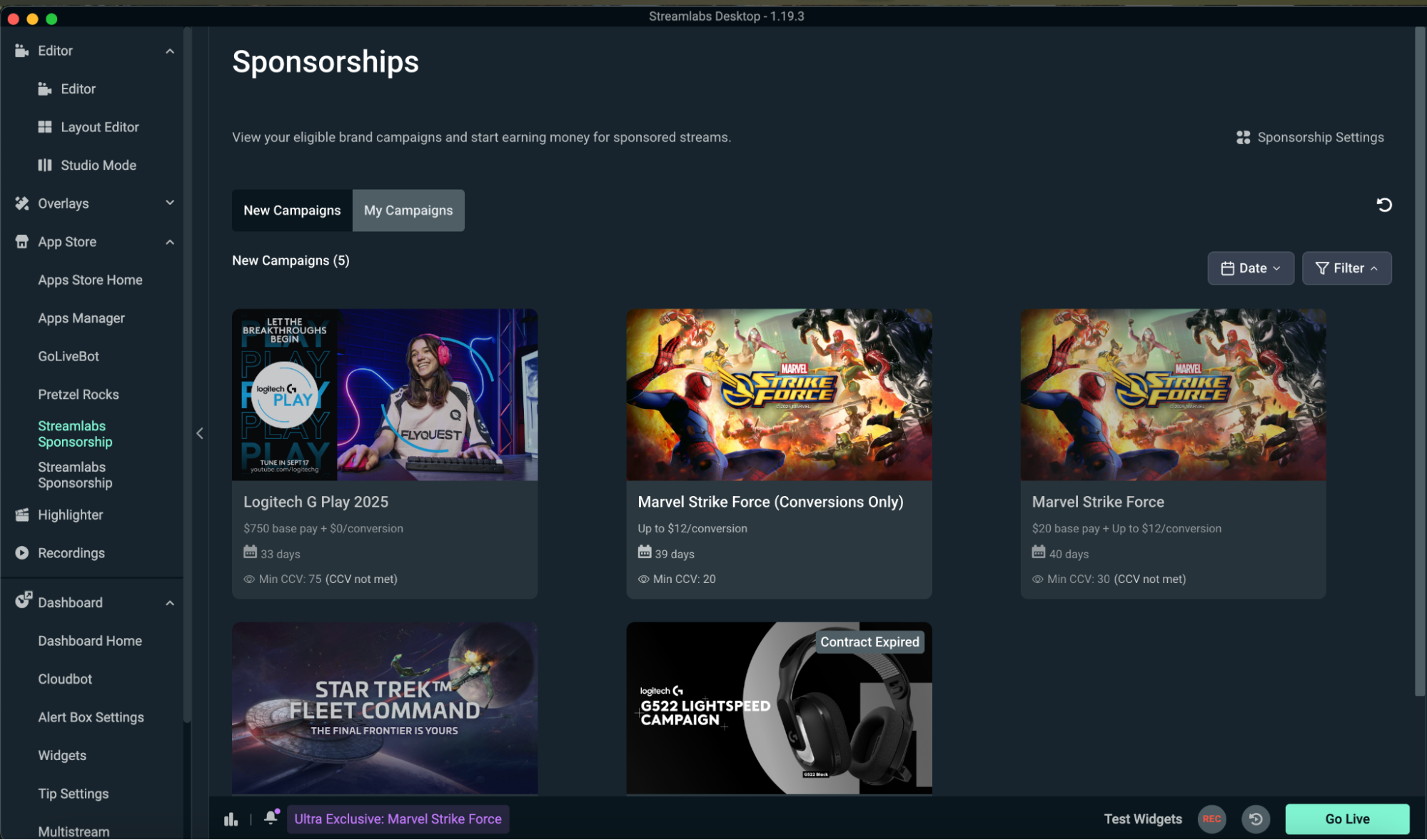Open the Star Trek Fleet Command campaign thumbnail
Image resolution: width=1427 pixels, height=840 pixels.
384,708
